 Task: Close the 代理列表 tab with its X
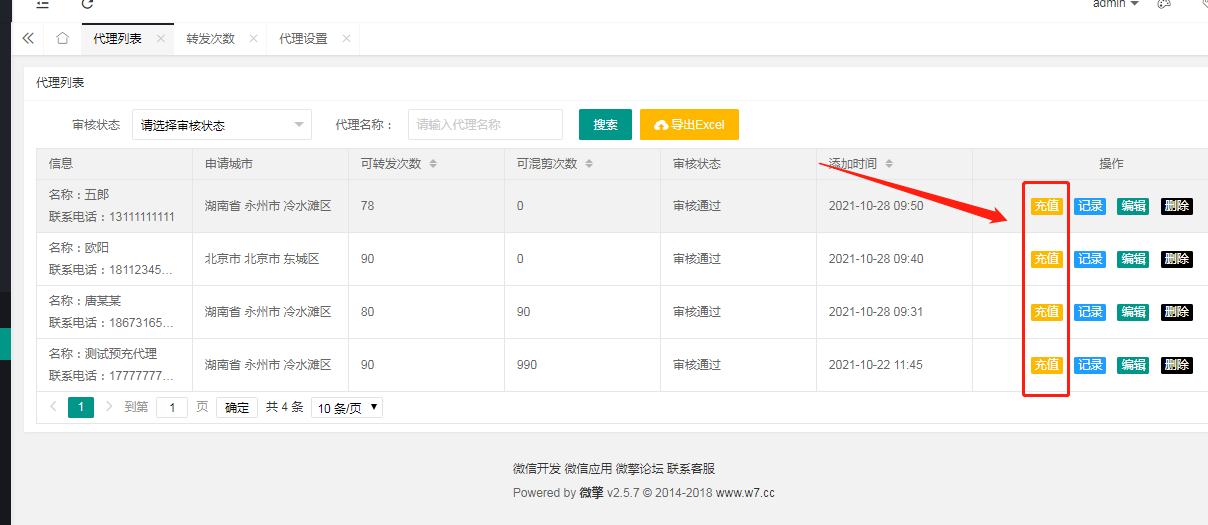coord(161,39)
